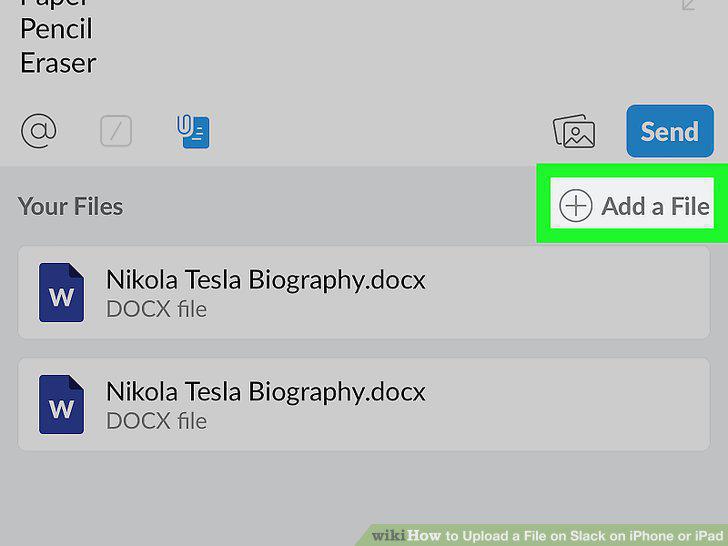Tap the @ mention icon
Viewport: 728px width, 546px height.
click(x=39, y=131)
